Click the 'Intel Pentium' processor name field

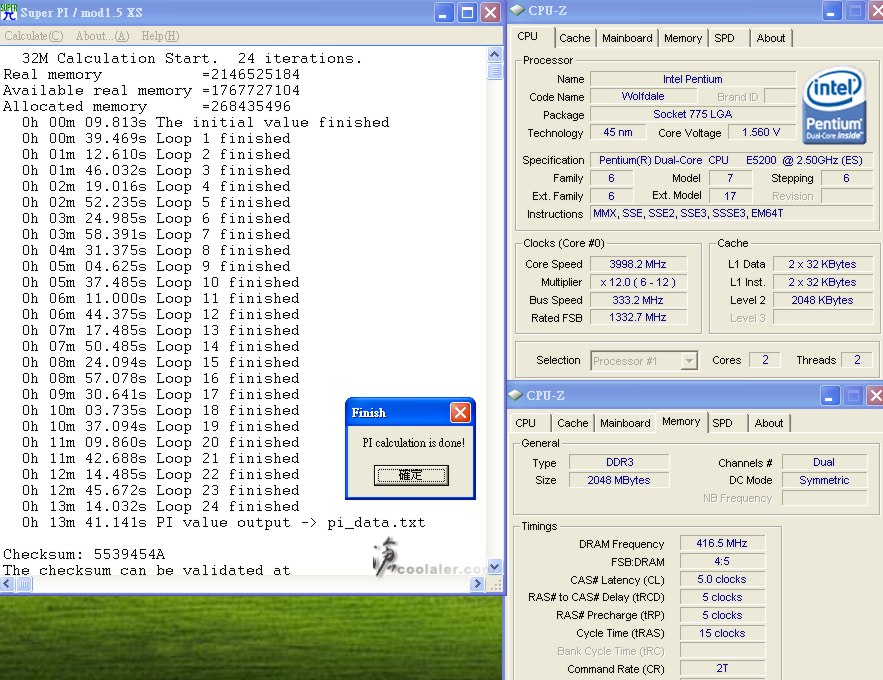click(x=693, y=79)
